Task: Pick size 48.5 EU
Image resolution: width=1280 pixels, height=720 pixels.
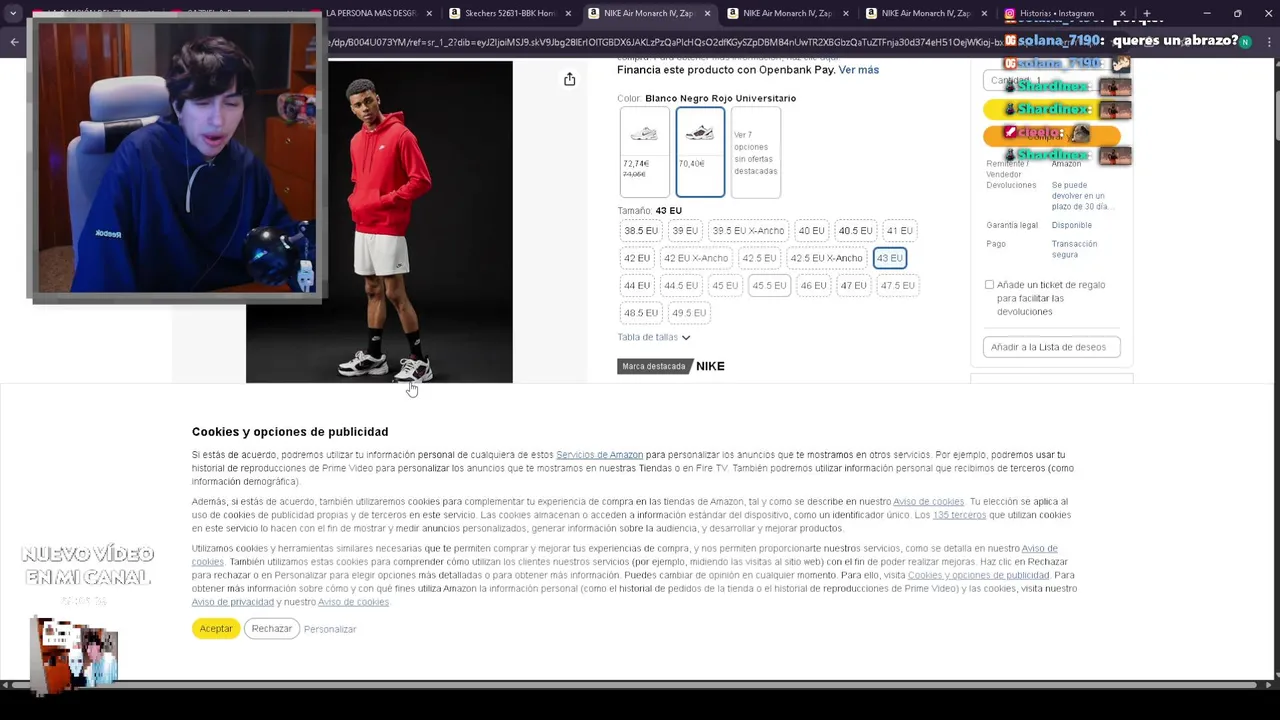Action: point(641,313)
